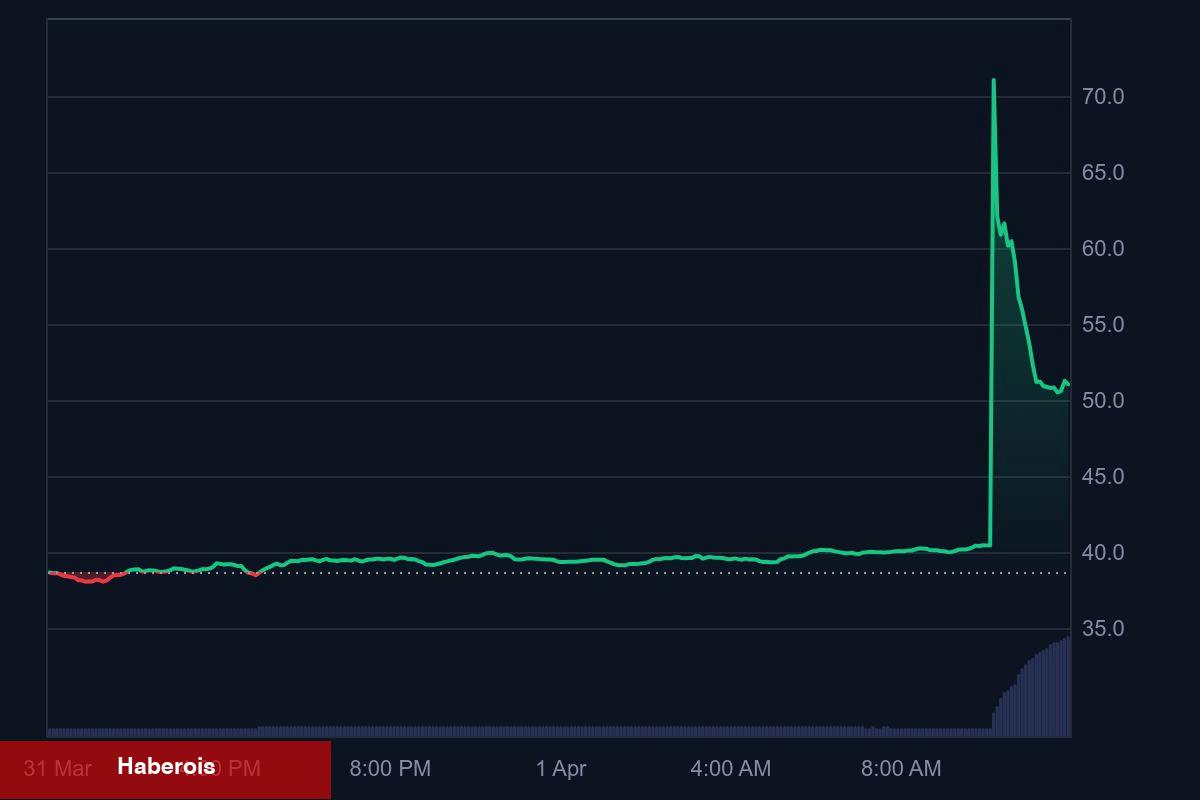The image size is (1200, 800).
Task: Click the shaded green area under the spike
Action: [1030, 470]
